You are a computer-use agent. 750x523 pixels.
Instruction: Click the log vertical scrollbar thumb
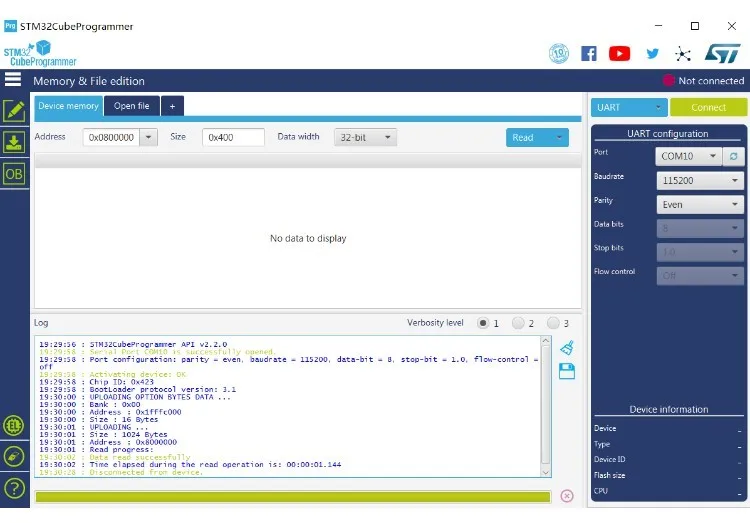tap(545, 404)
